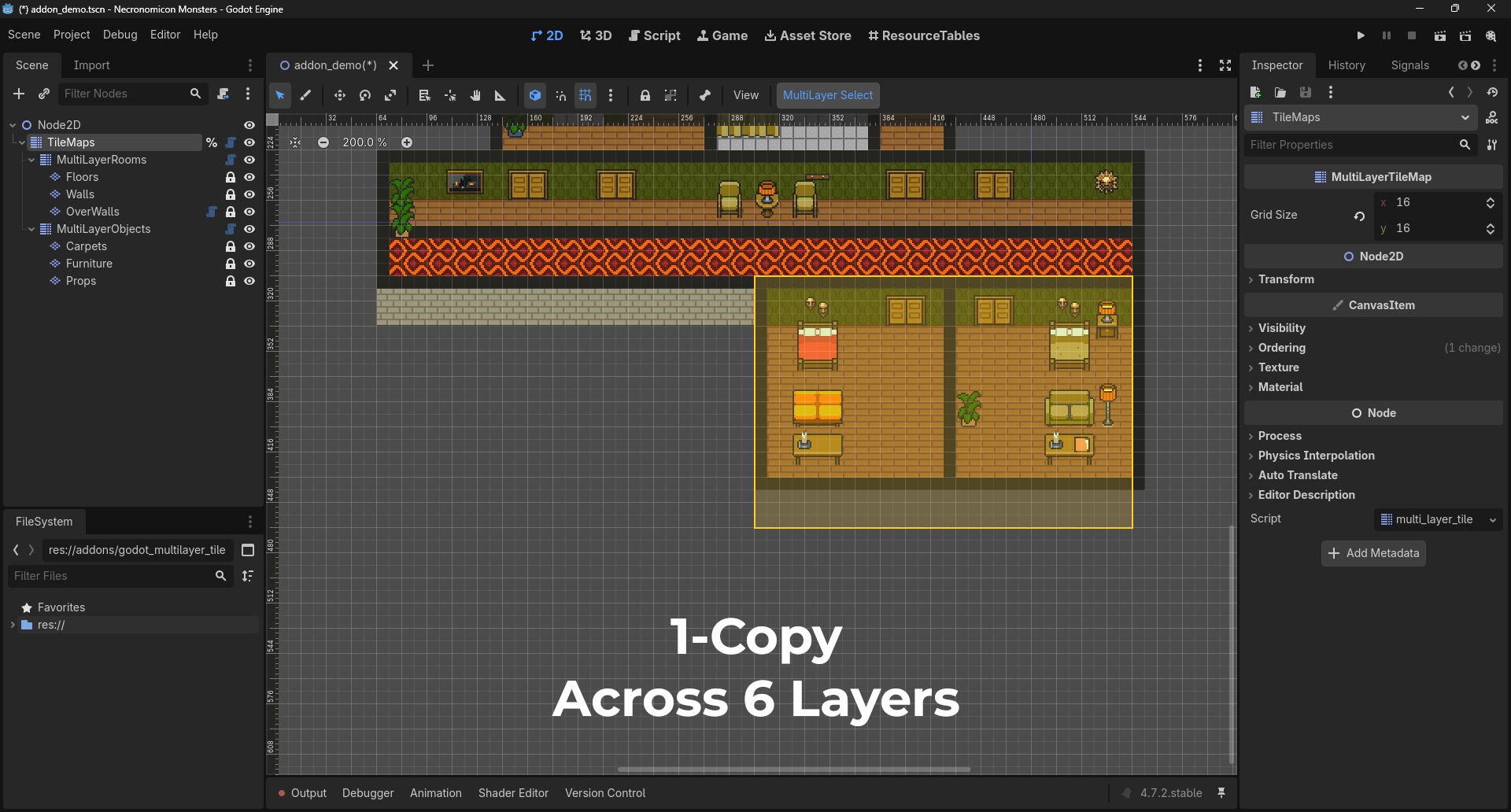Click the Attach Script icon in Scene dock
This screenshot has width=1511, height=812.
click(x=224, y=94)
